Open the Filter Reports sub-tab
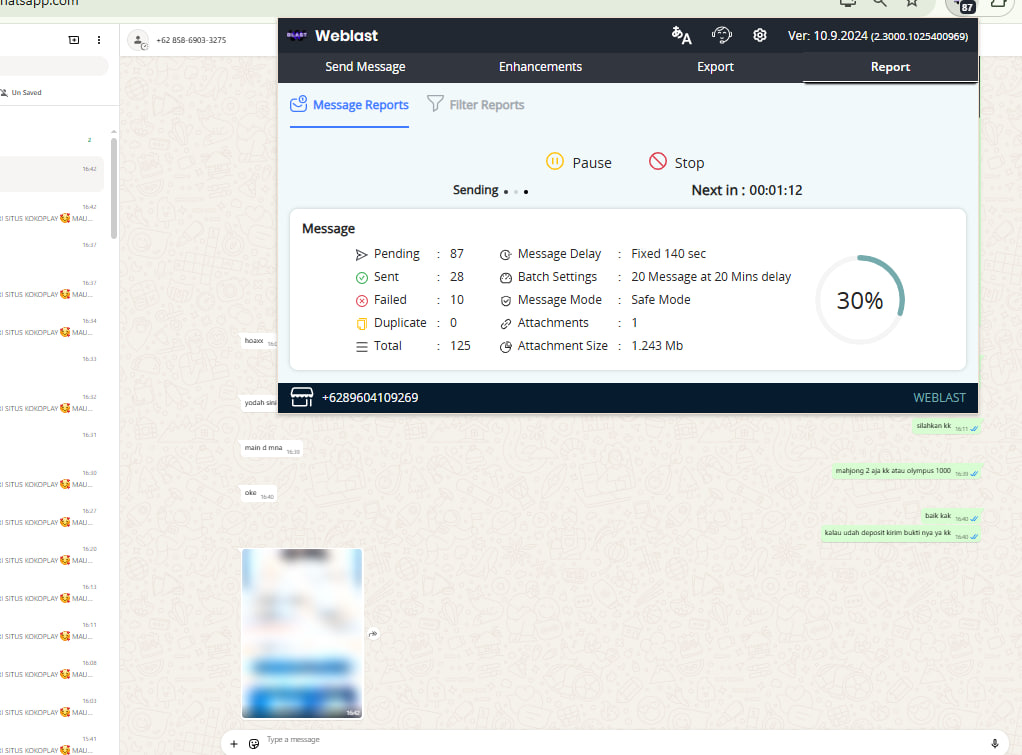 [x=476, y=105]
